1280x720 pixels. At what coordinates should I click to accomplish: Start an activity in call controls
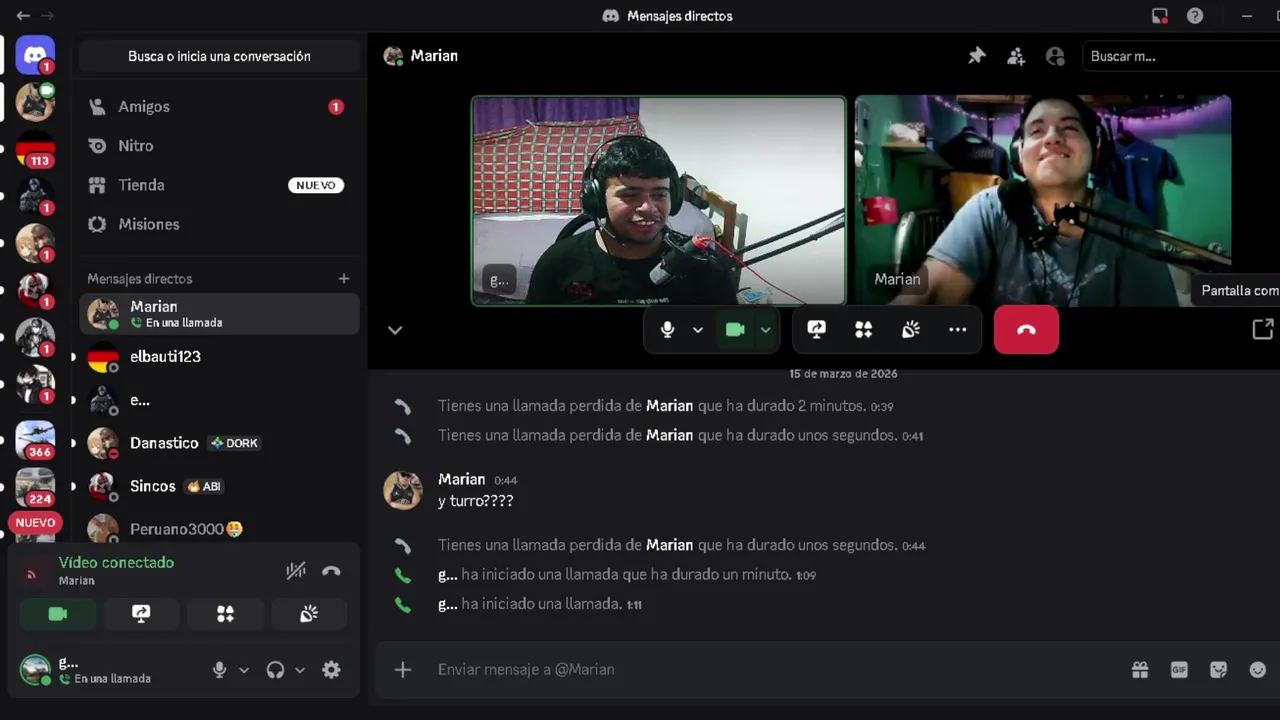863,330
